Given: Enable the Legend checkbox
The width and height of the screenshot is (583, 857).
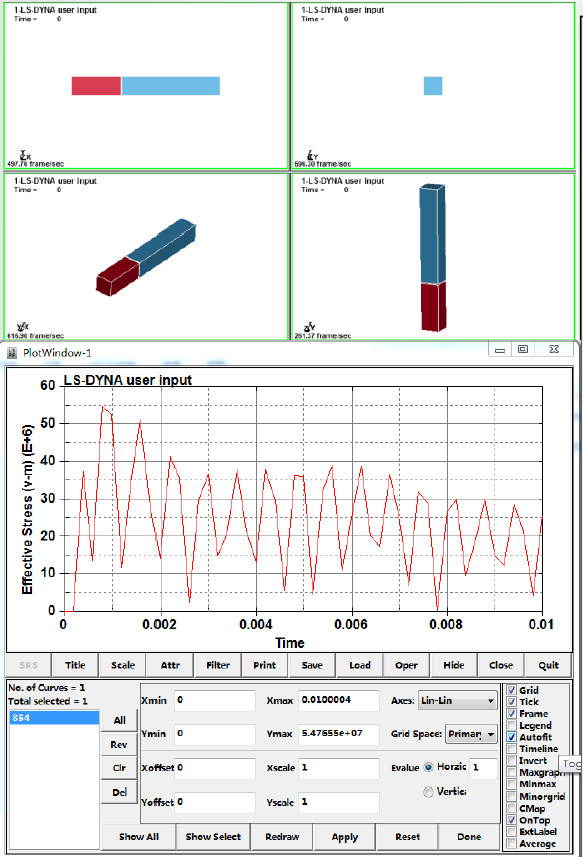Looking at the screenshot, I should pyautogui.click(x=511, y=725).
